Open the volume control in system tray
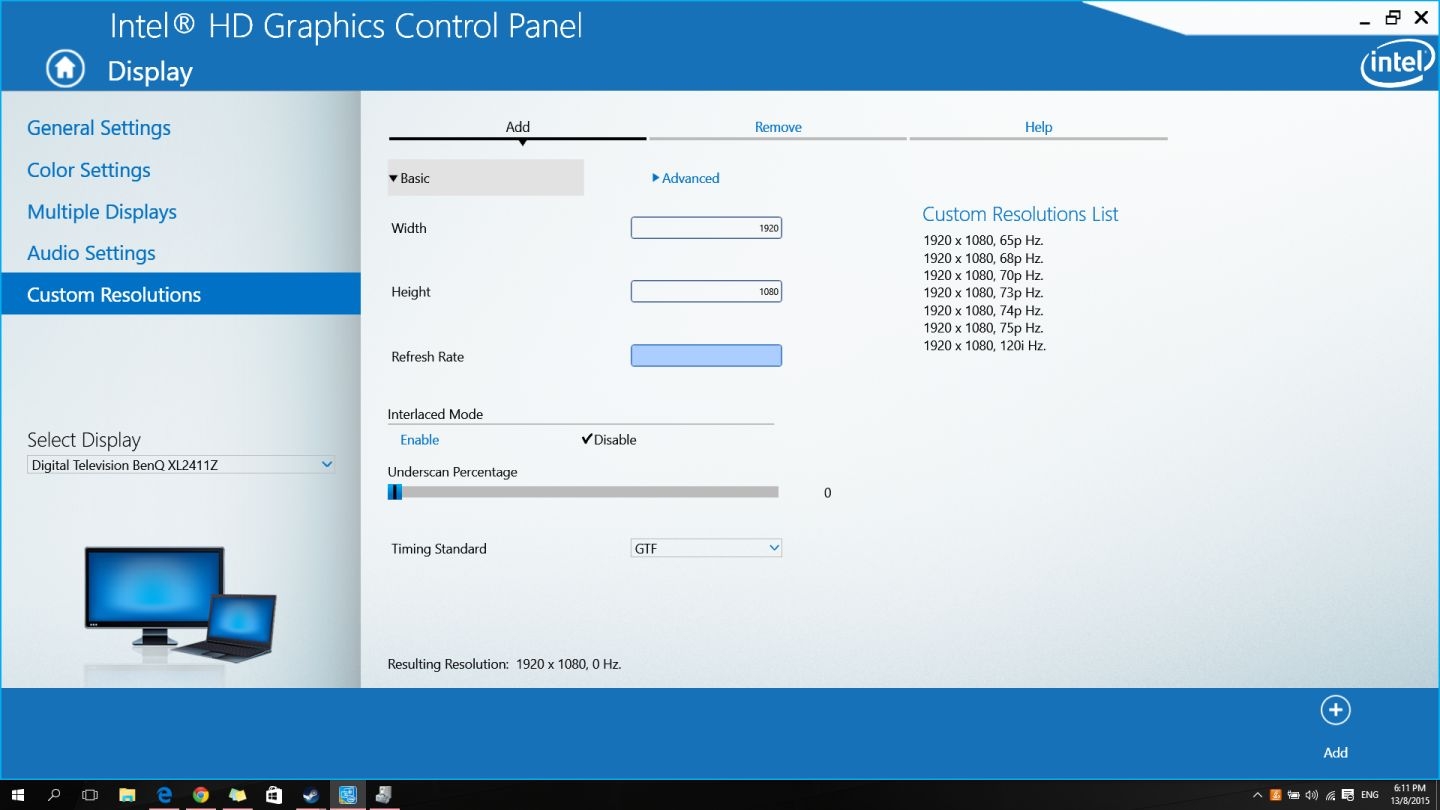This screenshot has width=1440, height=810. click(1311, 795)
